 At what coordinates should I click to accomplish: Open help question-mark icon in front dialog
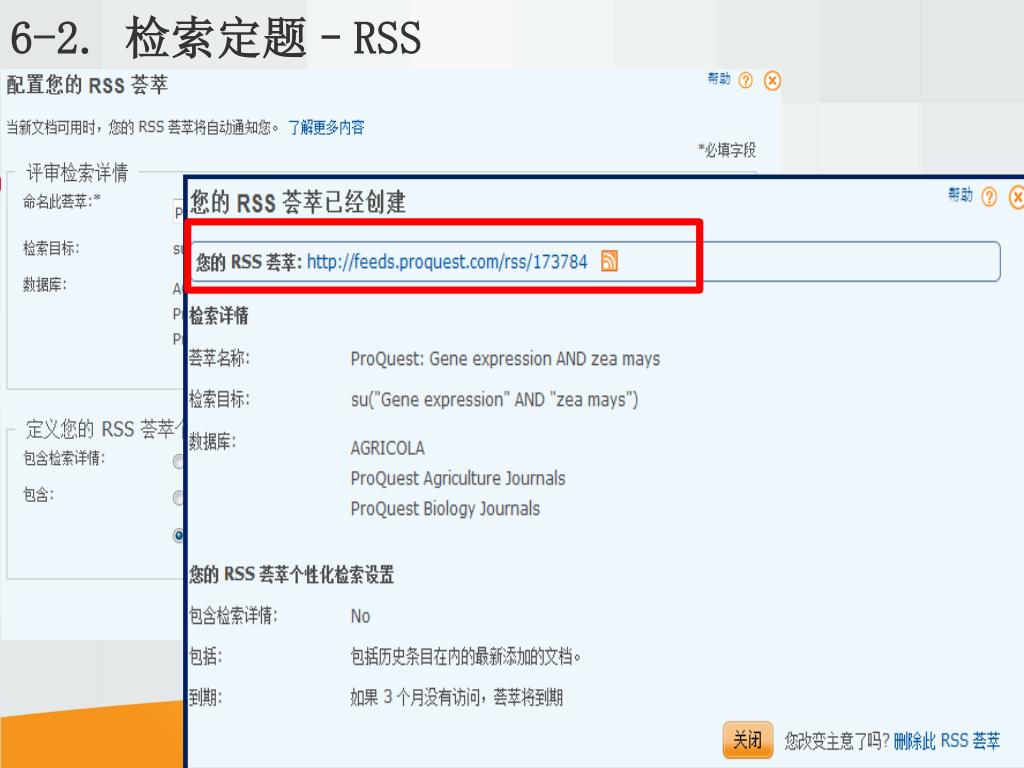click(x=989, y=196)
